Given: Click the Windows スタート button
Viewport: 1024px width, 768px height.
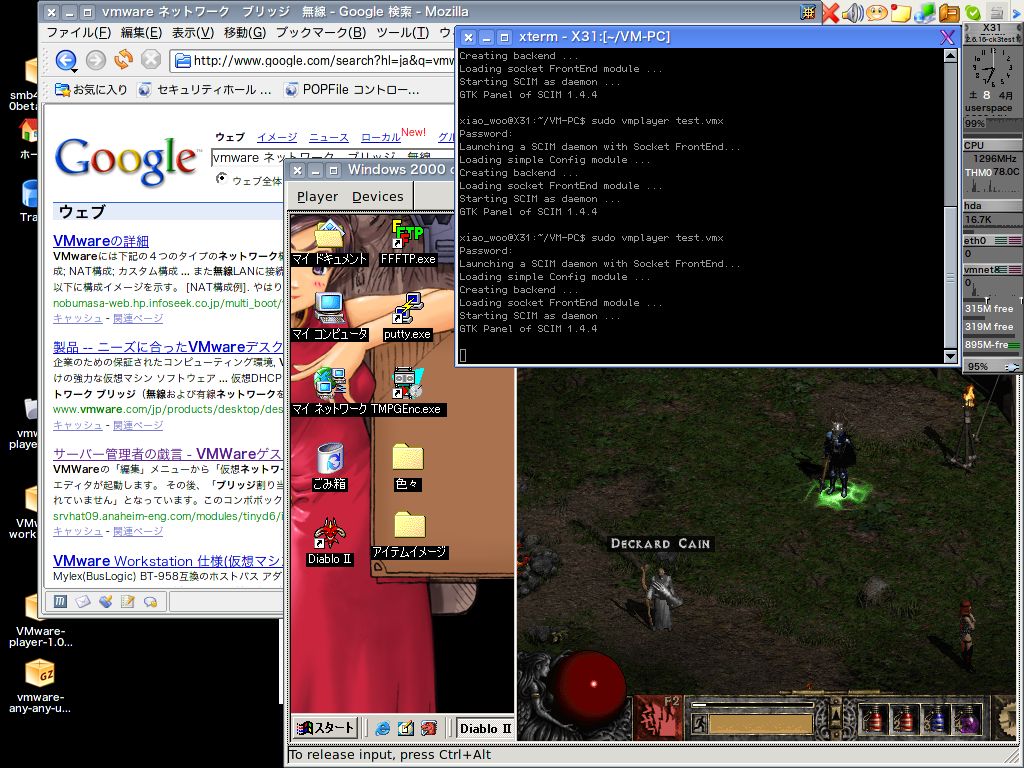Looking at the screenshot, I should [324, 728].
